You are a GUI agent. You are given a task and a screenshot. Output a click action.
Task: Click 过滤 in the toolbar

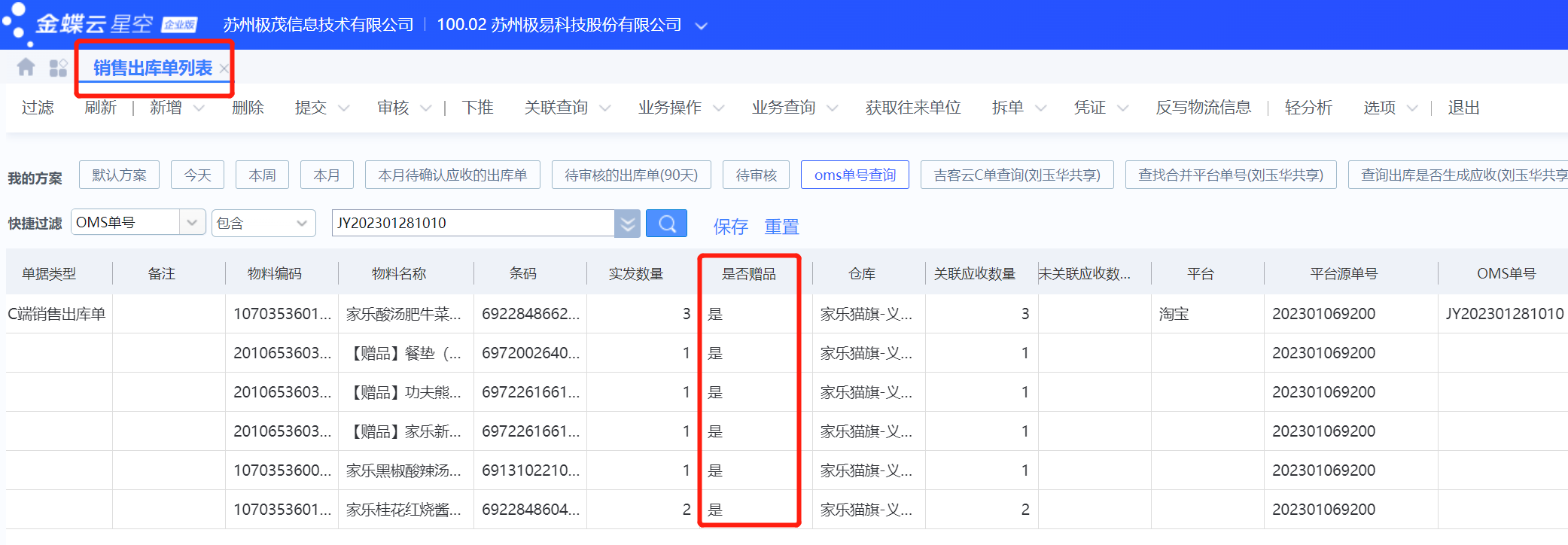tap(38, 108)
